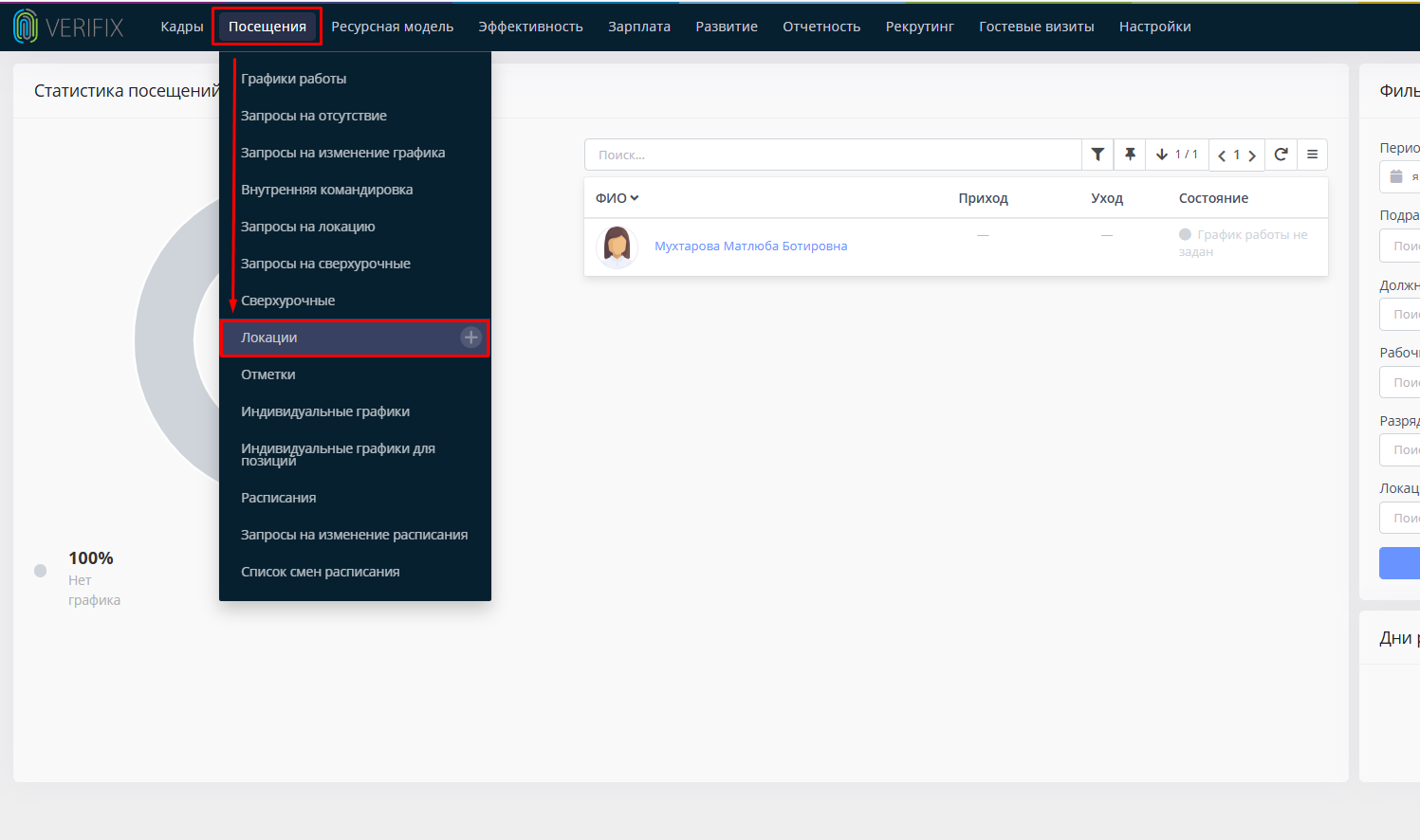Open the Эффективность menu
The height and width of the screenshot is (840, 1420).
click(x=530, y=27)
